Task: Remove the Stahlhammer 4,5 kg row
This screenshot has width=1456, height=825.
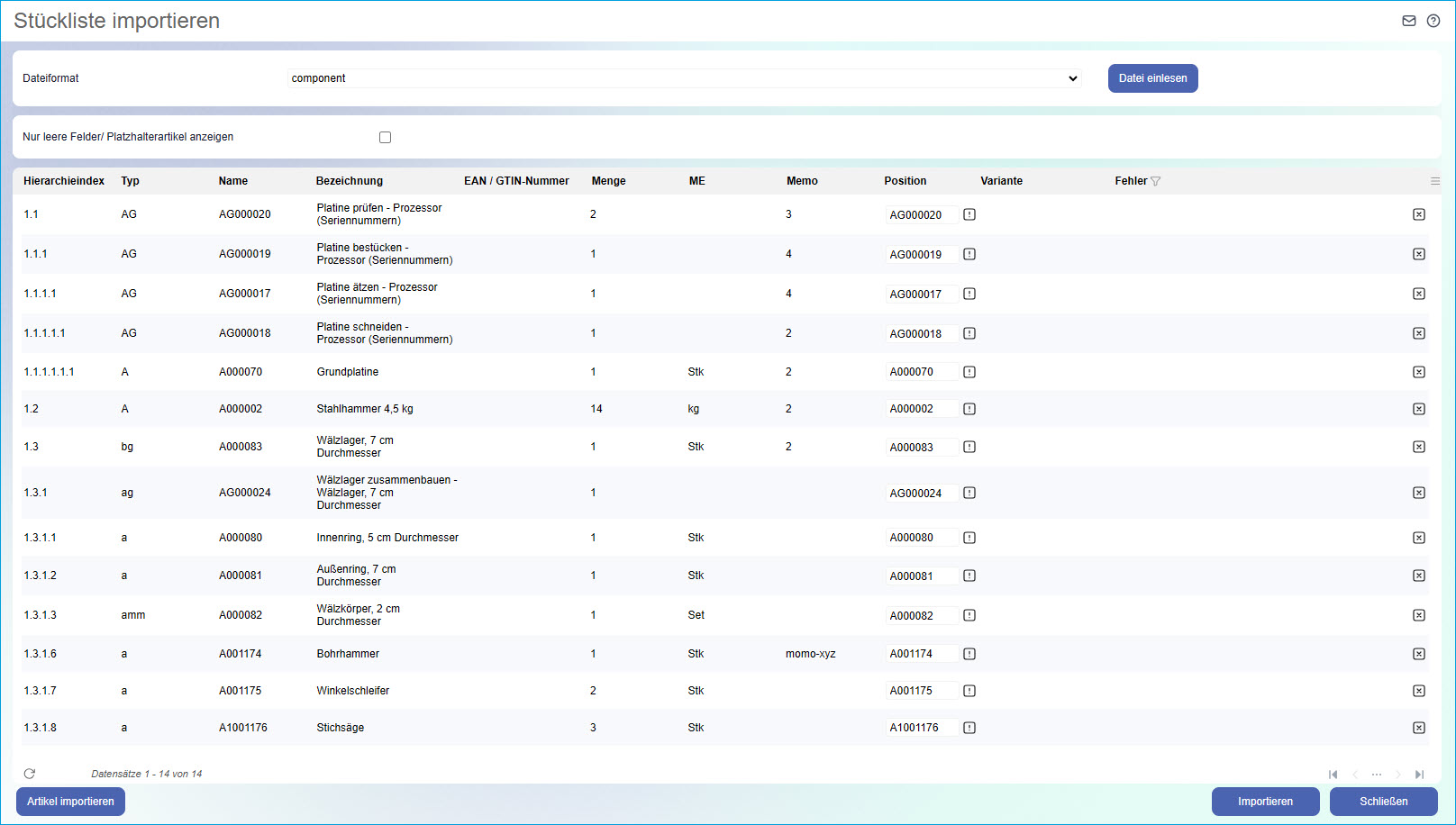Action: coord(1419,409)
